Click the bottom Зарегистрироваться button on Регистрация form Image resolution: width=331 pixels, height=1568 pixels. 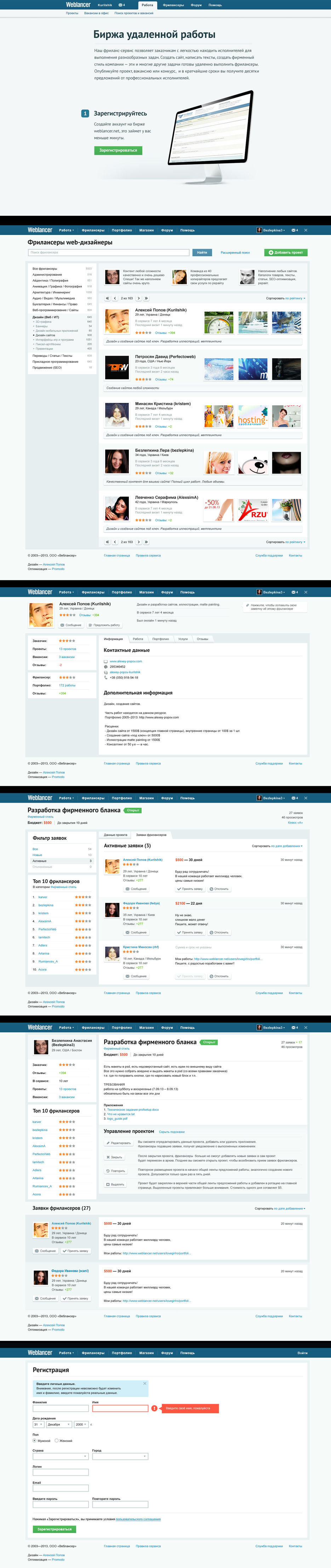coord(54,1529)
